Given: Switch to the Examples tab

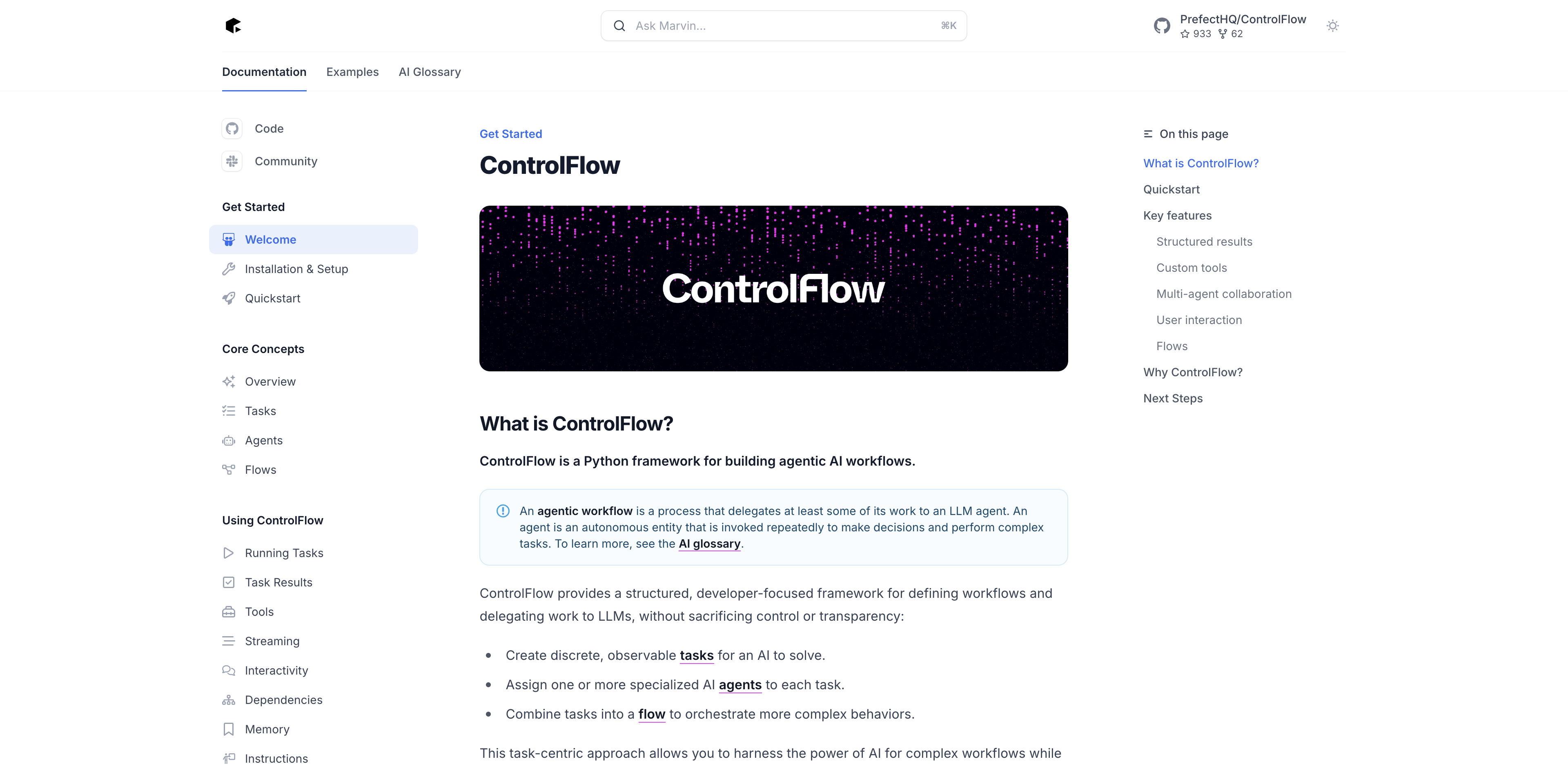Looking at the screenshot, I should 352,71.
